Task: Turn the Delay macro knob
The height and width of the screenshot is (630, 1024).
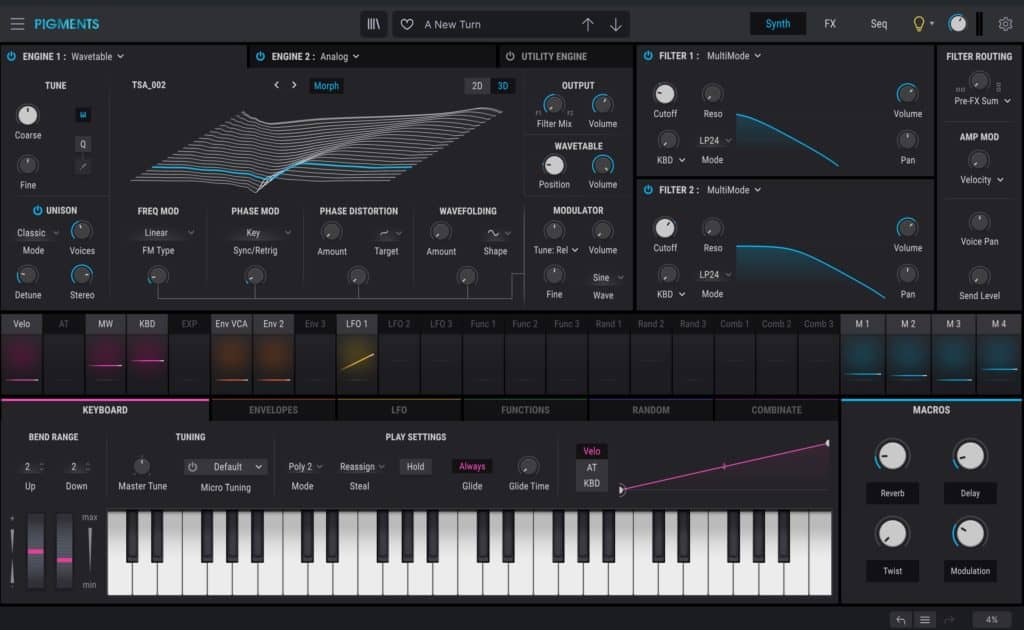Action: coord(970,456)
